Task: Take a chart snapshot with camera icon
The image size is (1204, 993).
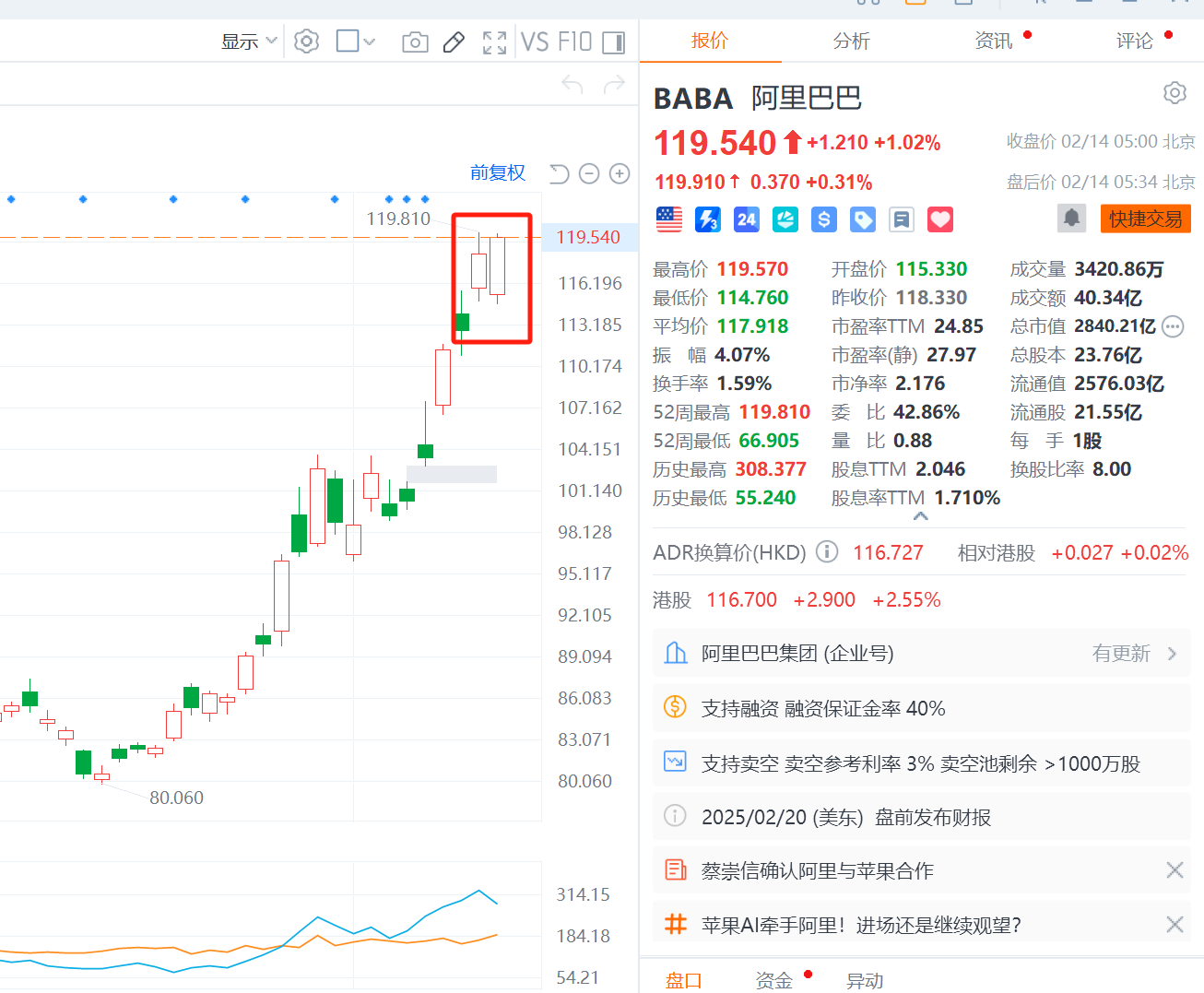Action: [x=415, y=42]
